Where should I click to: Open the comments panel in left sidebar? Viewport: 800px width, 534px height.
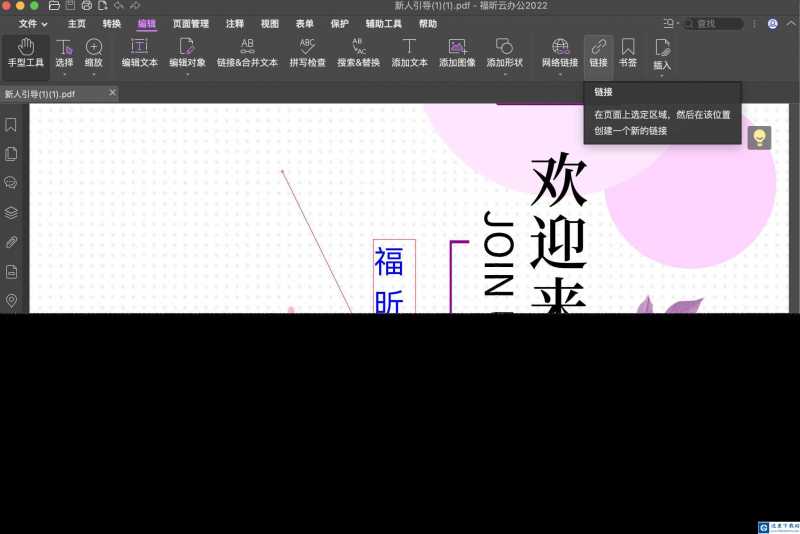click(11, 183)
